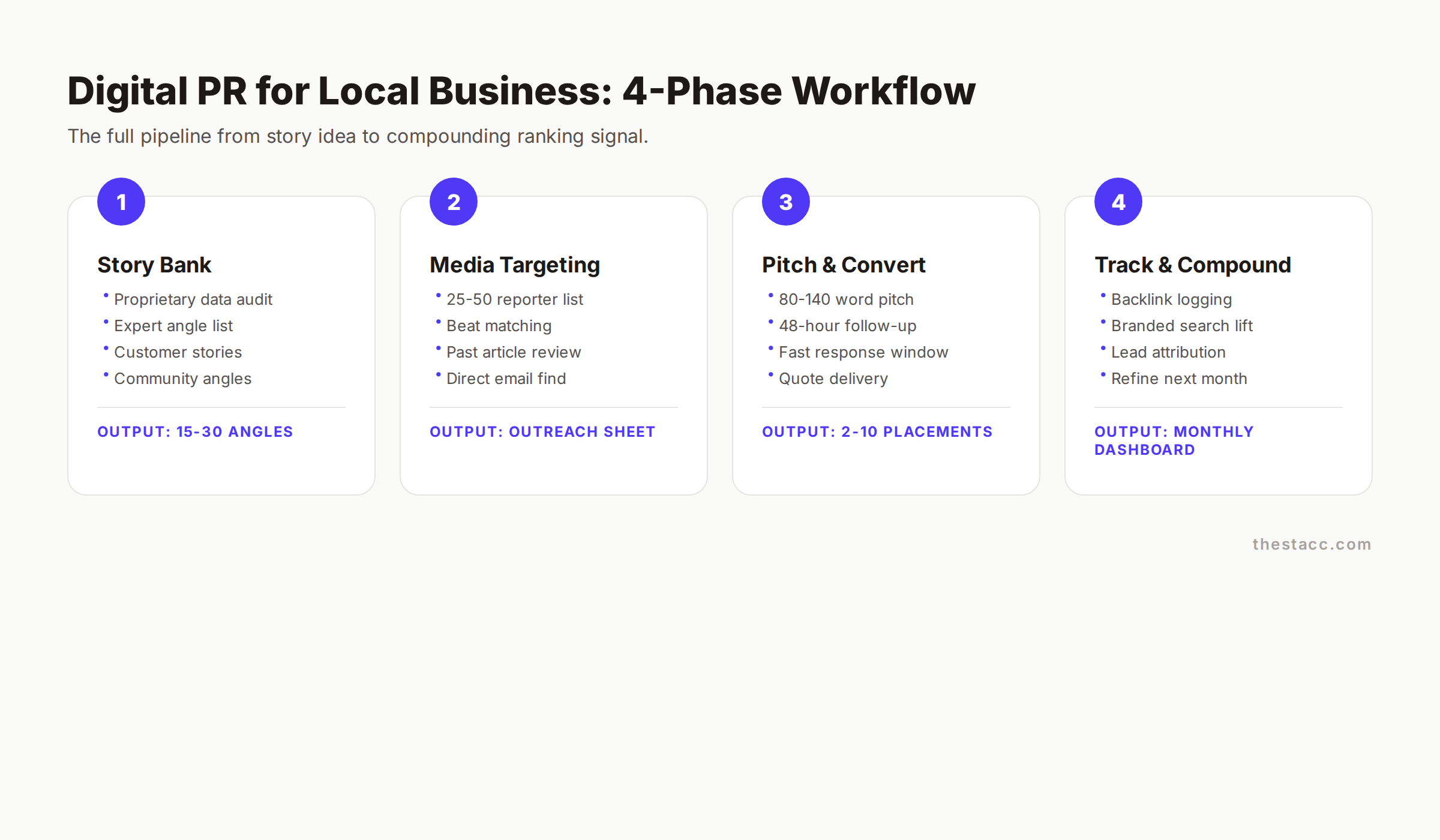The width and height of the screenshot is (1440, 840).
Task: Click '25-50 reporter list' bullet
Action: click(x=515, y=299)
